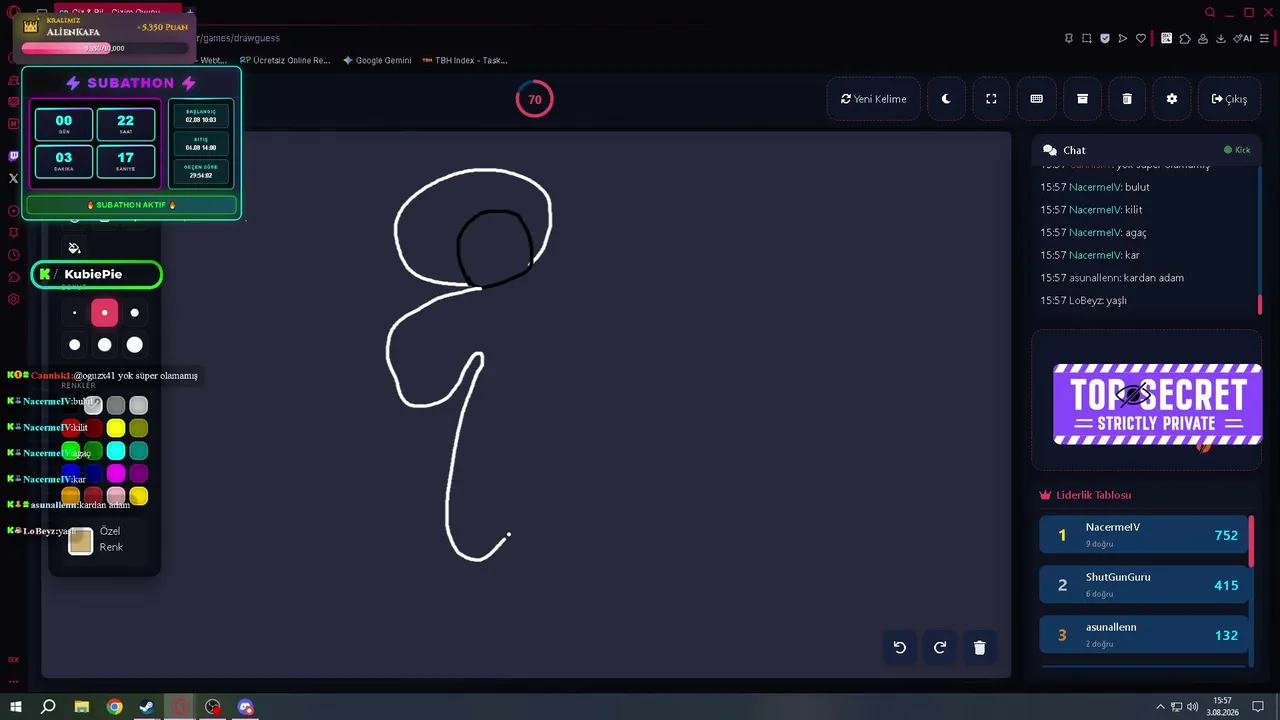
Task: Click the pin icon in the browser address bar
Action: pyautogui.click(x=1069, y=38)
